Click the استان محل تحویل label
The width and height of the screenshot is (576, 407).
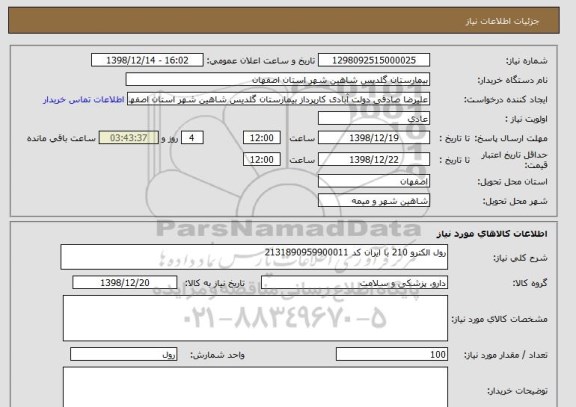(x=512, y=182)
